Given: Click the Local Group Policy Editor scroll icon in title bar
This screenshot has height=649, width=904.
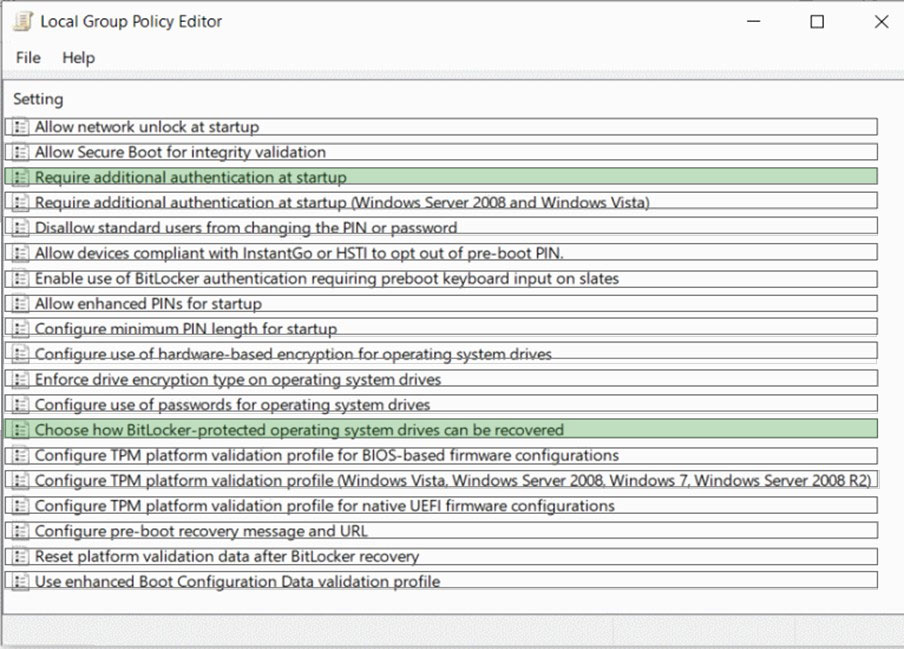Looking at the screenshot, I should (22, 21).
